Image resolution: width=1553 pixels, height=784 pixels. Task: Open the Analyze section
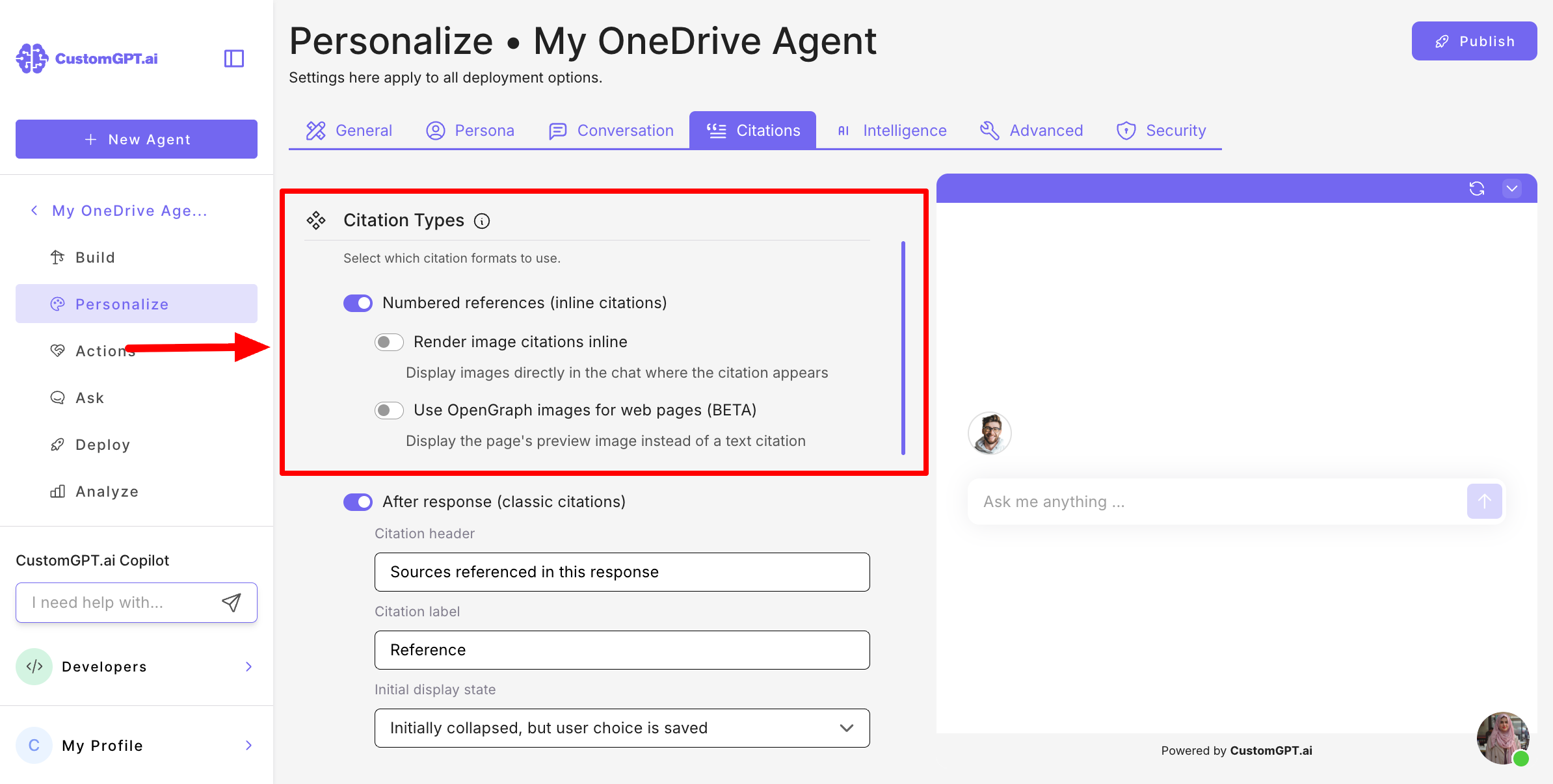(x=107, y=491)
